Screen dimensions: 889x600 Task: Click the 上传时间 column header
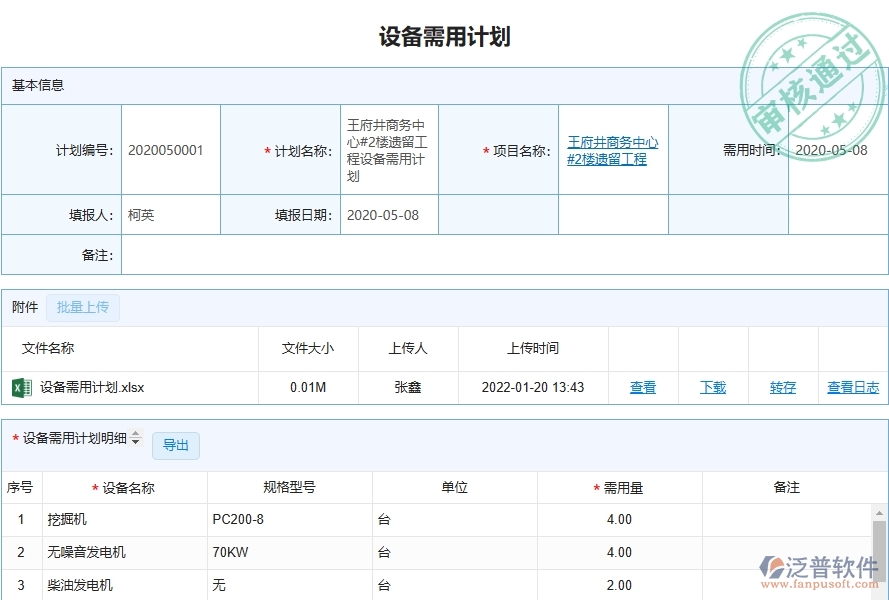click(533, 348)
